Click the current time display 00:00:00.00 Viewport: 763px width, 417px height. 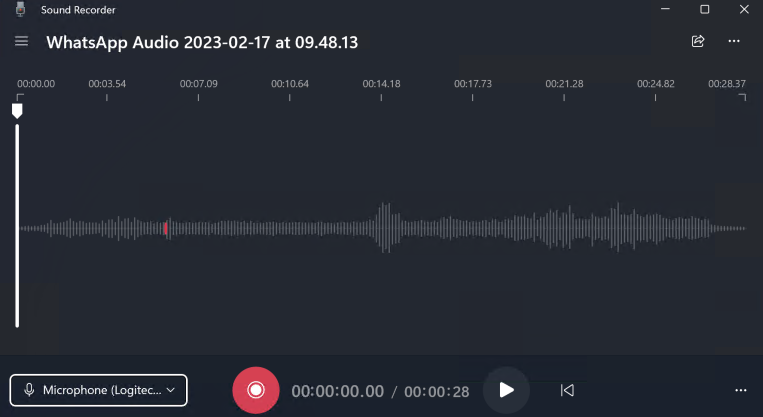point(337,391)
